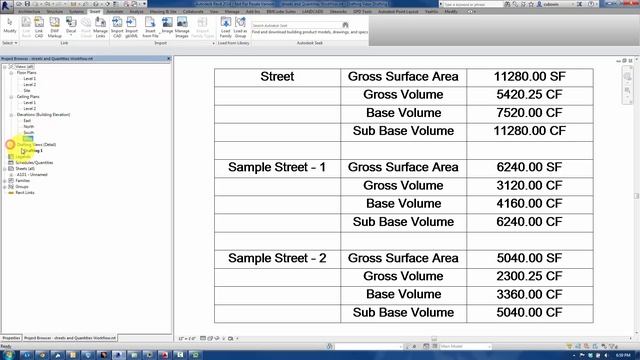Click the Image import tool
640x360 pixels.
pyautogui.click(x=167, y=25)
